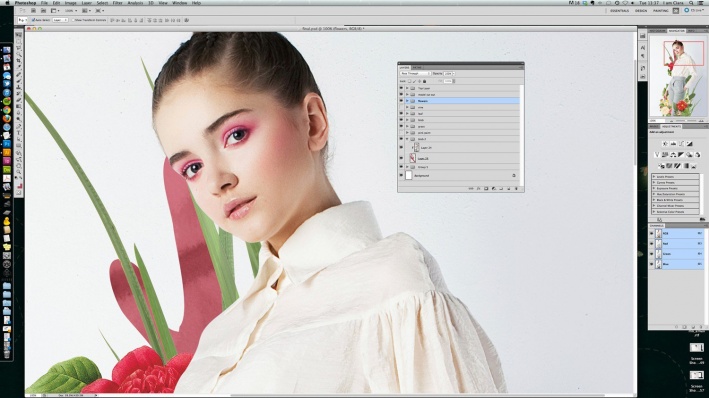Viewport: 709px width, 398px height.
Task: Open Firefox from the Dock
Action: [x=7, y=118]
